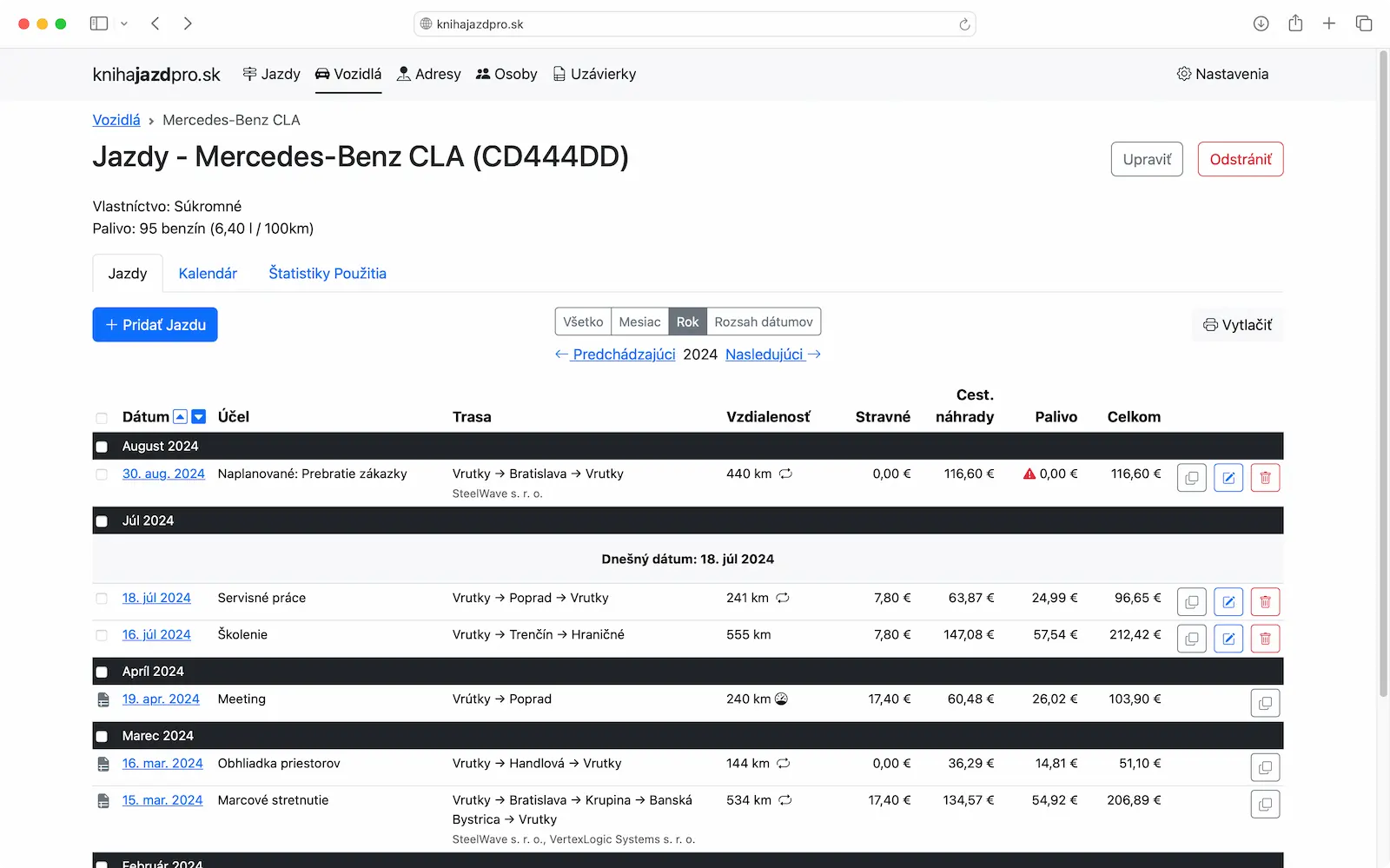The image size is (1390, 868).
Task: Click Pridať Jazdu button
Action: click(155, 325)
